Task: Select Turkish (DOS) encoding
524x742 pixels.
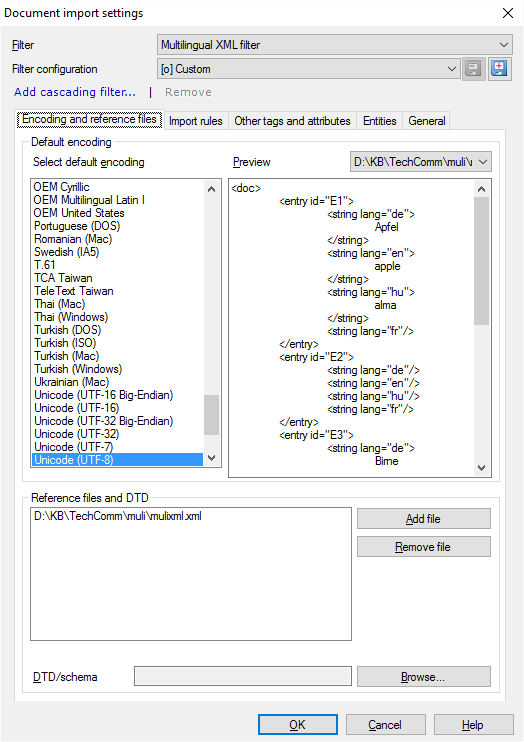Action: tap(117, 330)
